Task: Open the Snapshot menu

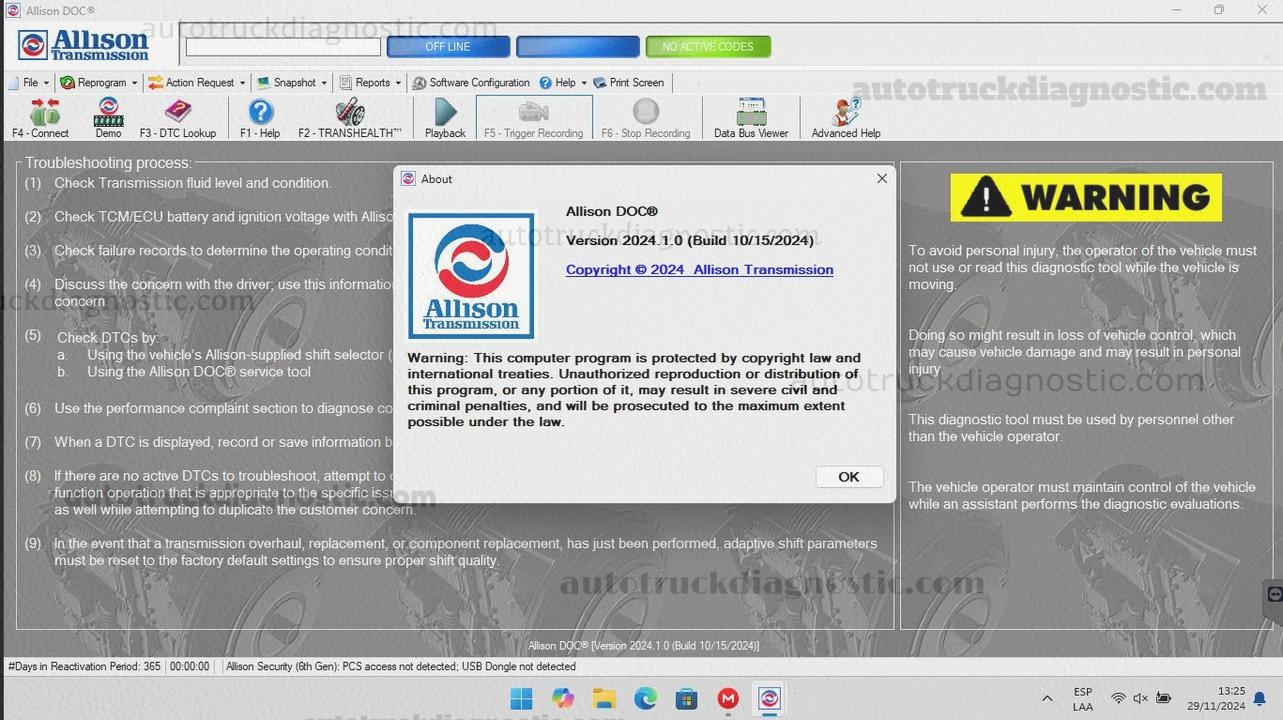Action: (293, 83)
